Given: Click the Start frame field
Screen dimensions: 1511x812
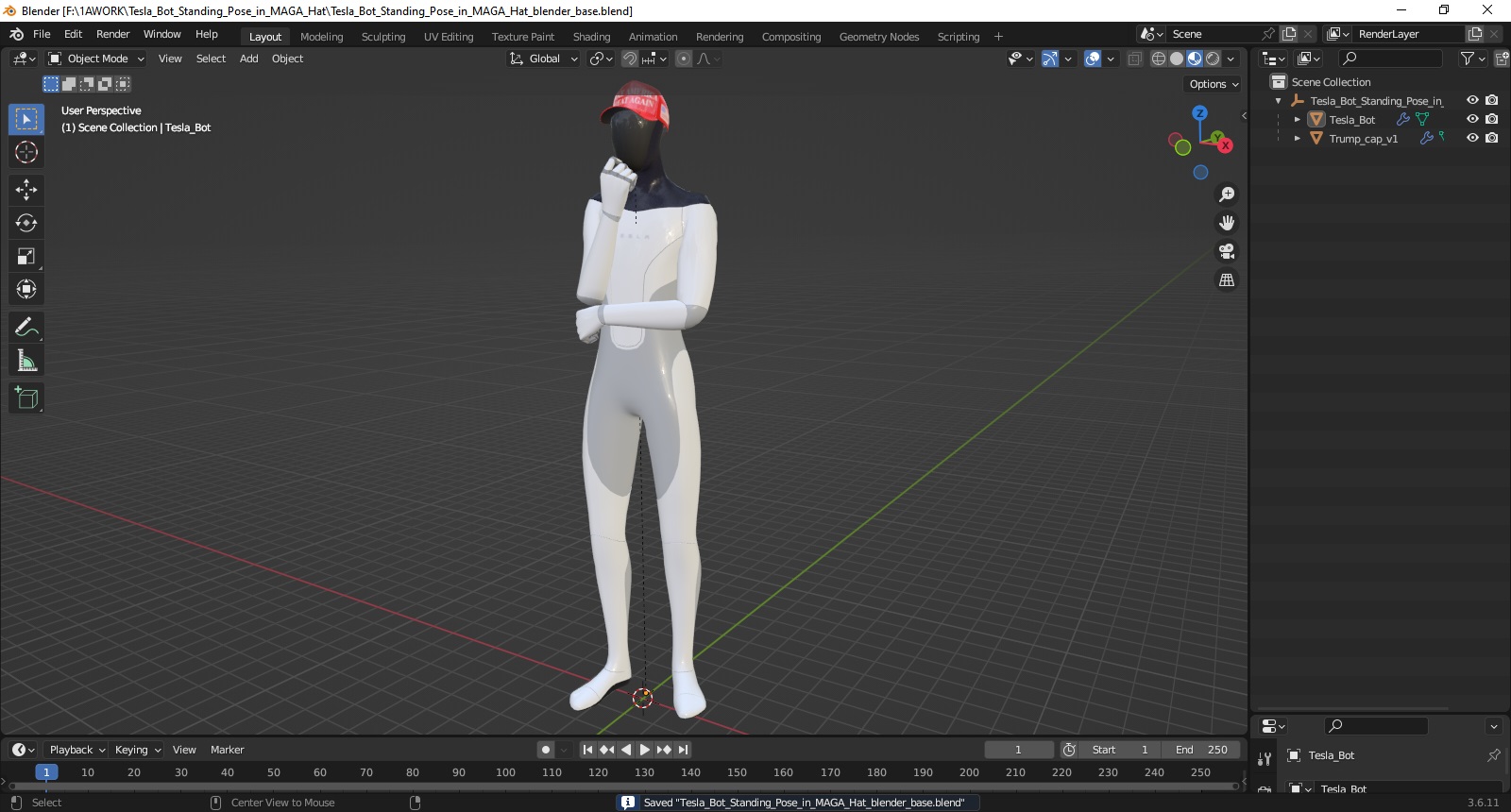Looking at the screenshot, I should click(1120, 750).
